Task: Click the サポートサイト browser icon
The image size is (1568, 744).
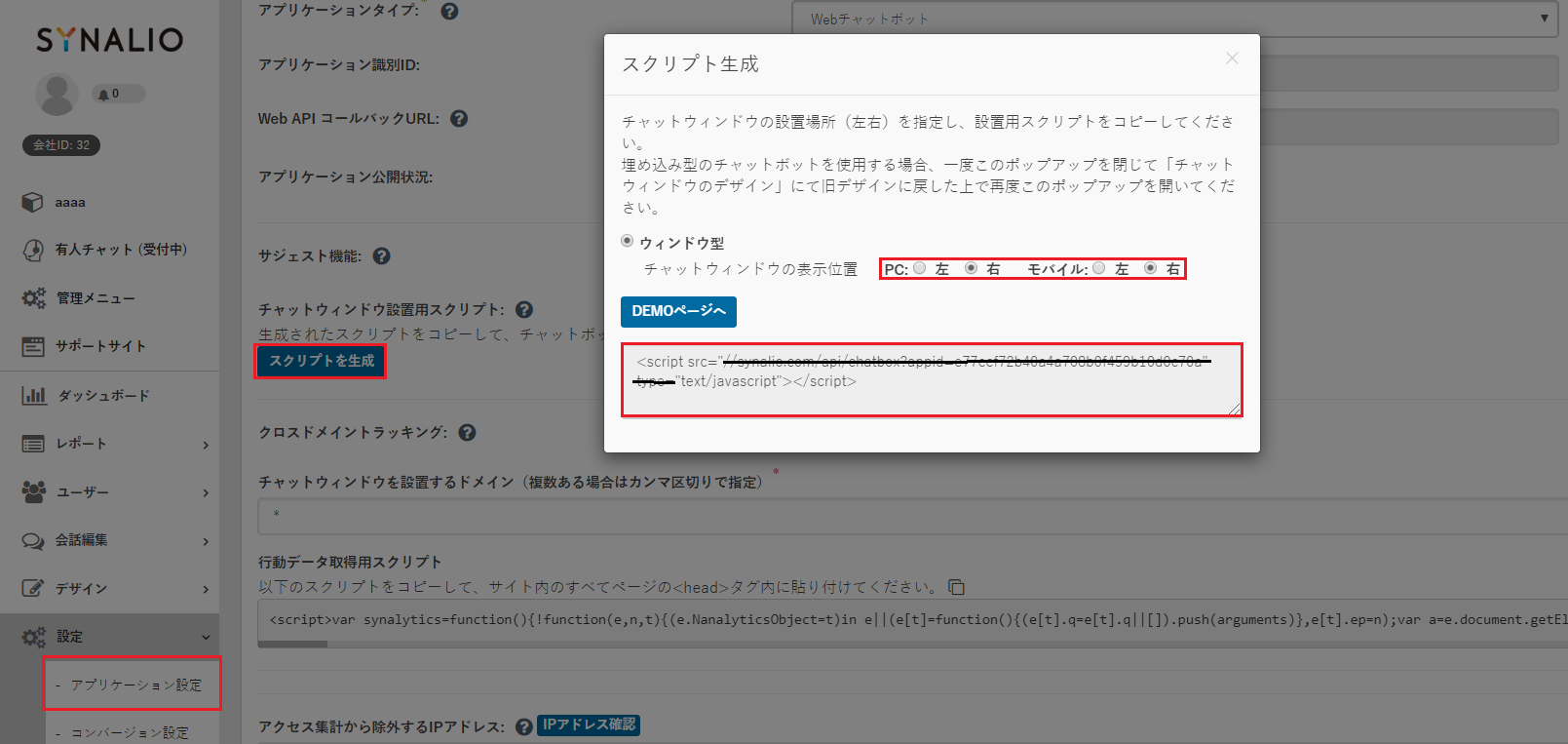Action: tap(33, 346)
